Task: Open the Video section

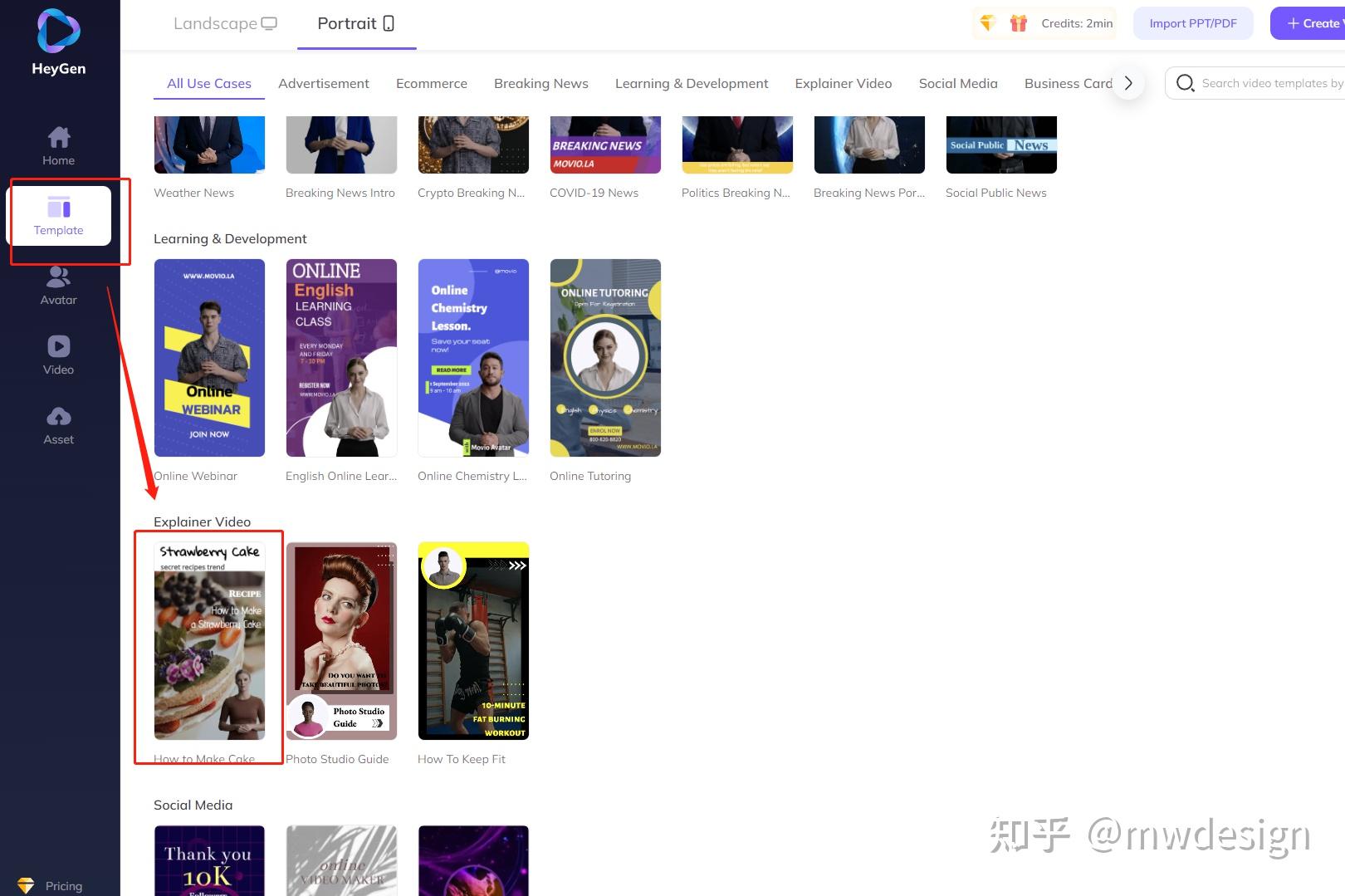Action: [x=58, y=355]
